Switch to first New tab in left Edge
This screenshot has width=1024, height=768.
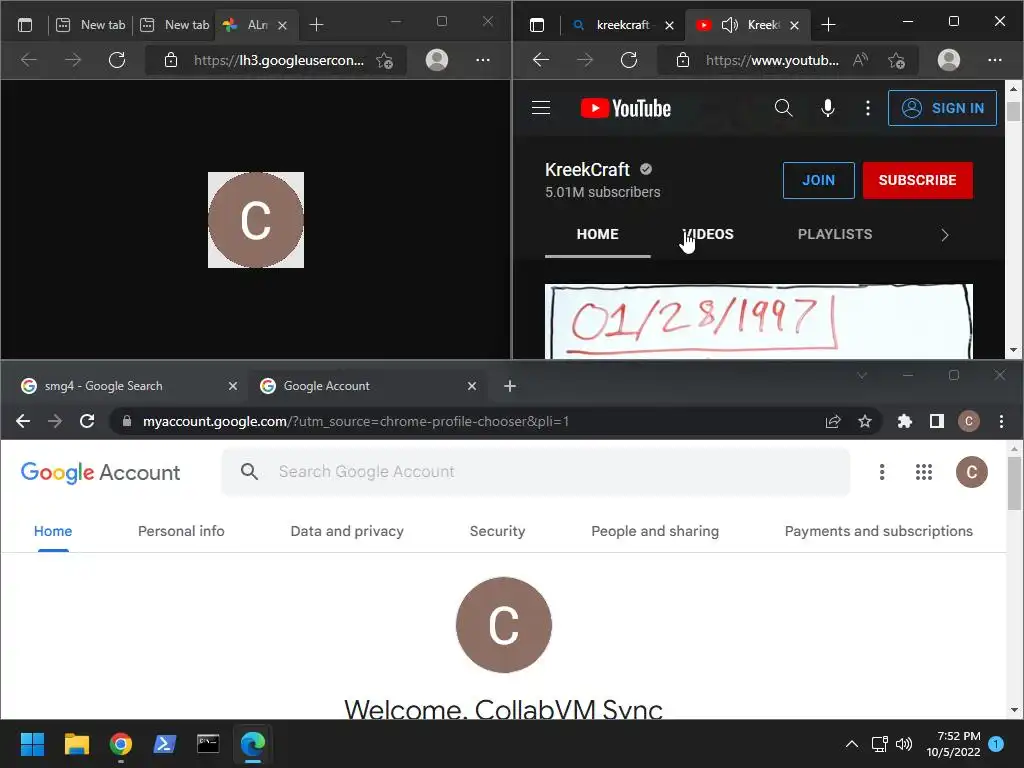pyautogui.click(x=90, y=25)
